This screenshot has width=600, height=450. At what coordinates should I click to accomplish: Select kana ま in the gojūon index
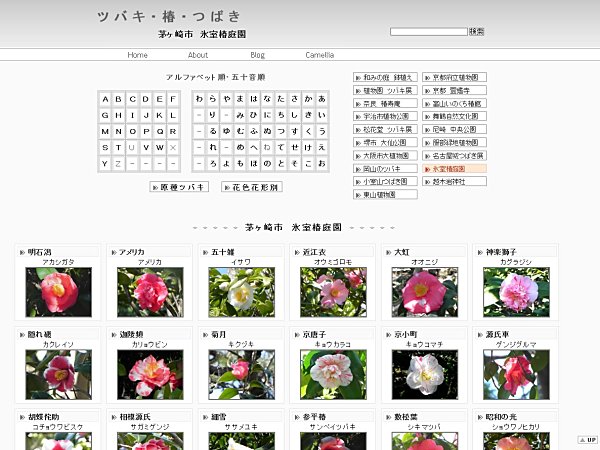240,99
